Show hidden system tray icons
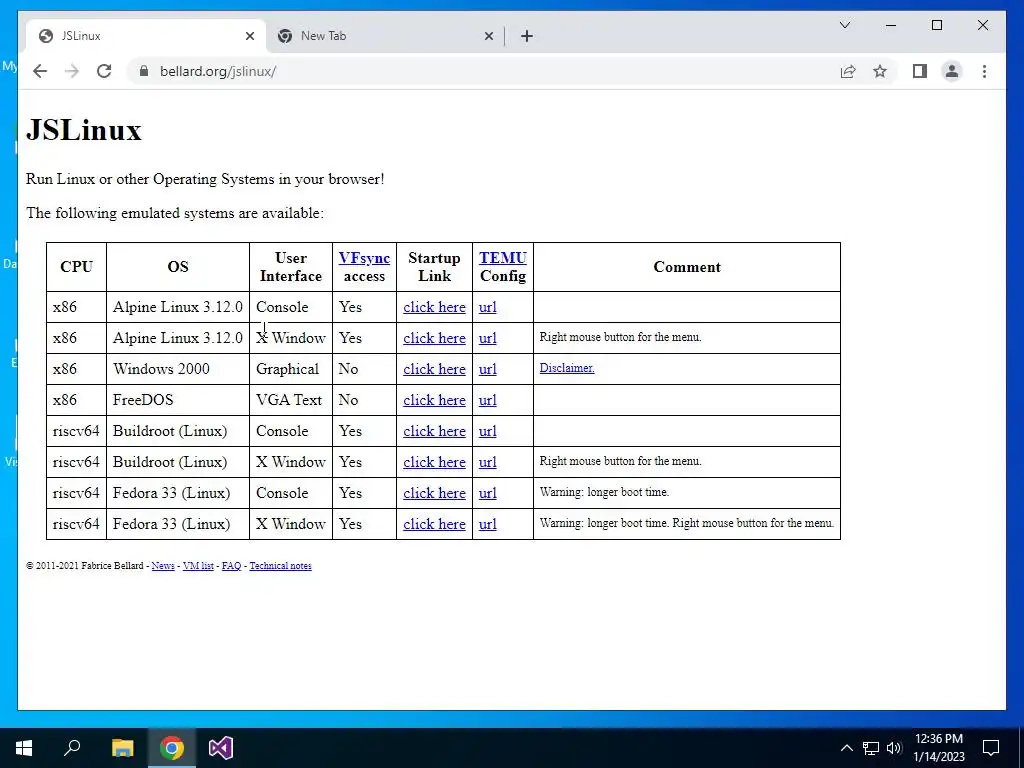Viewport: 1024px width, 768px height. (x=846, y=748)
